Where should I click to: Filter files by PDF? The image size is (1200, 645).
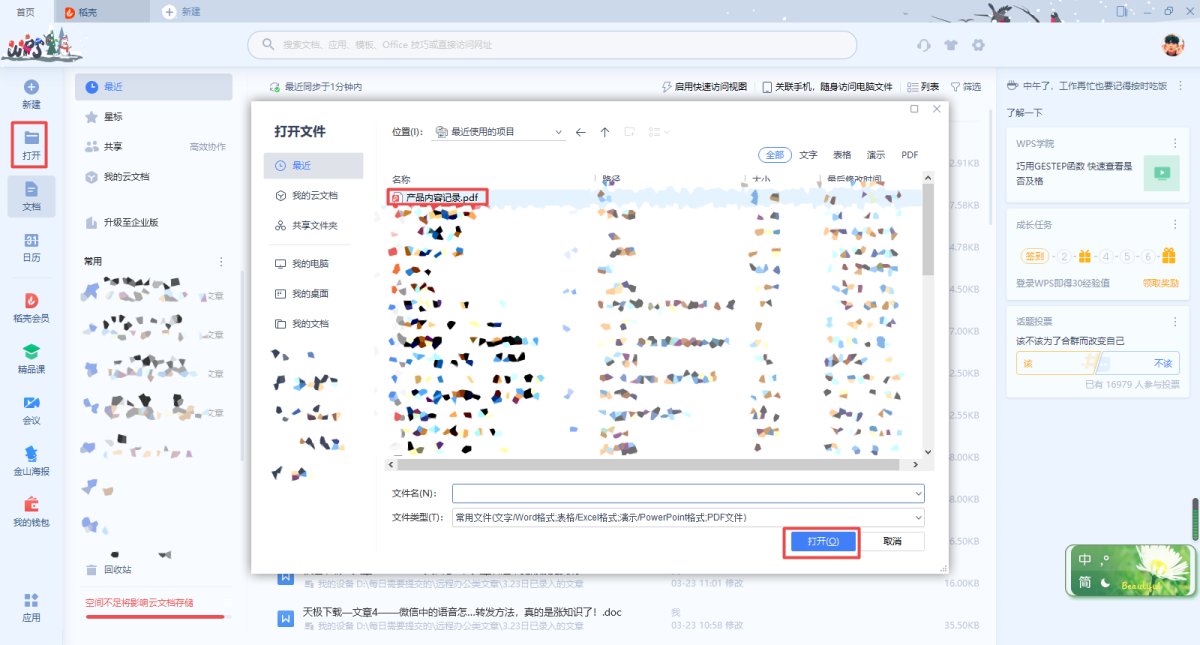909,155
